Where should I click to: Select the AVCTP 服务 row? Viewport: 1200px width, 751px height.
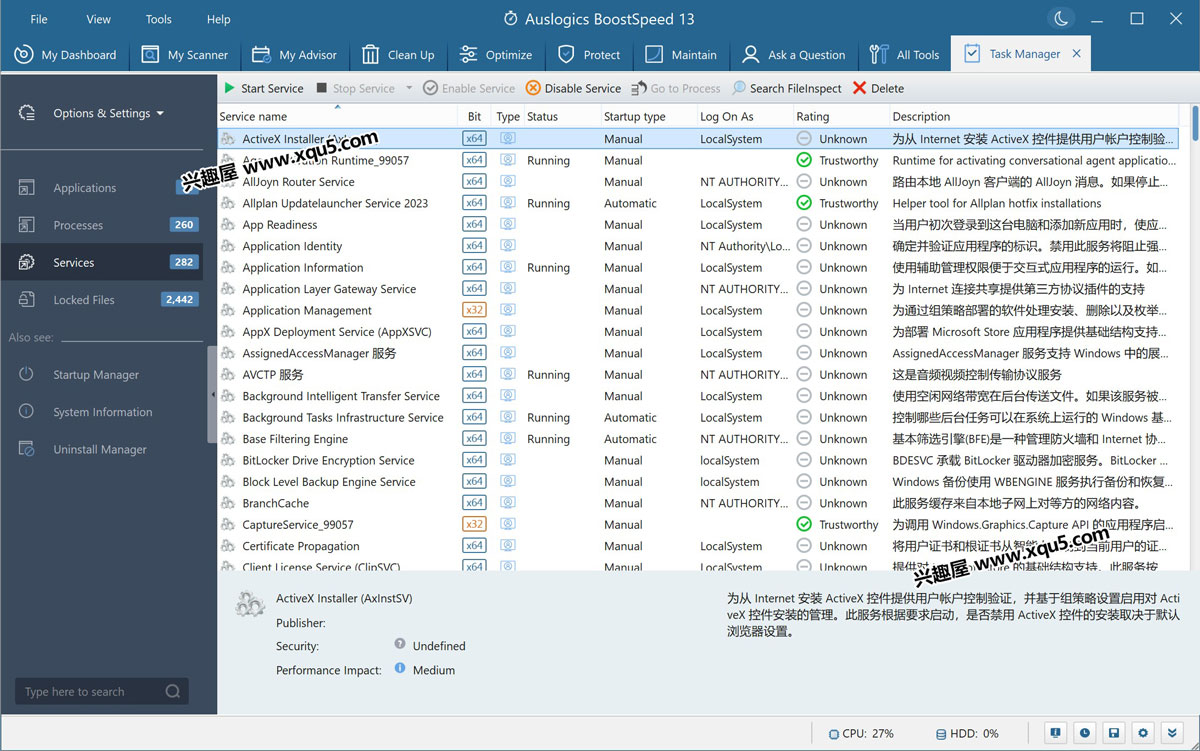click(697, 375)
